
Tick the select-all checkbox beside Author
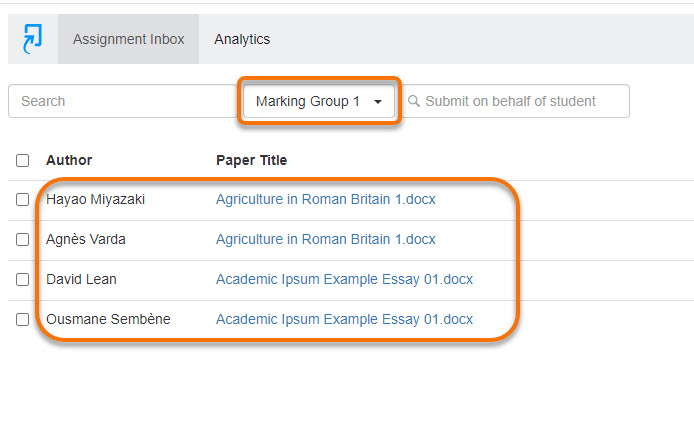23,160
